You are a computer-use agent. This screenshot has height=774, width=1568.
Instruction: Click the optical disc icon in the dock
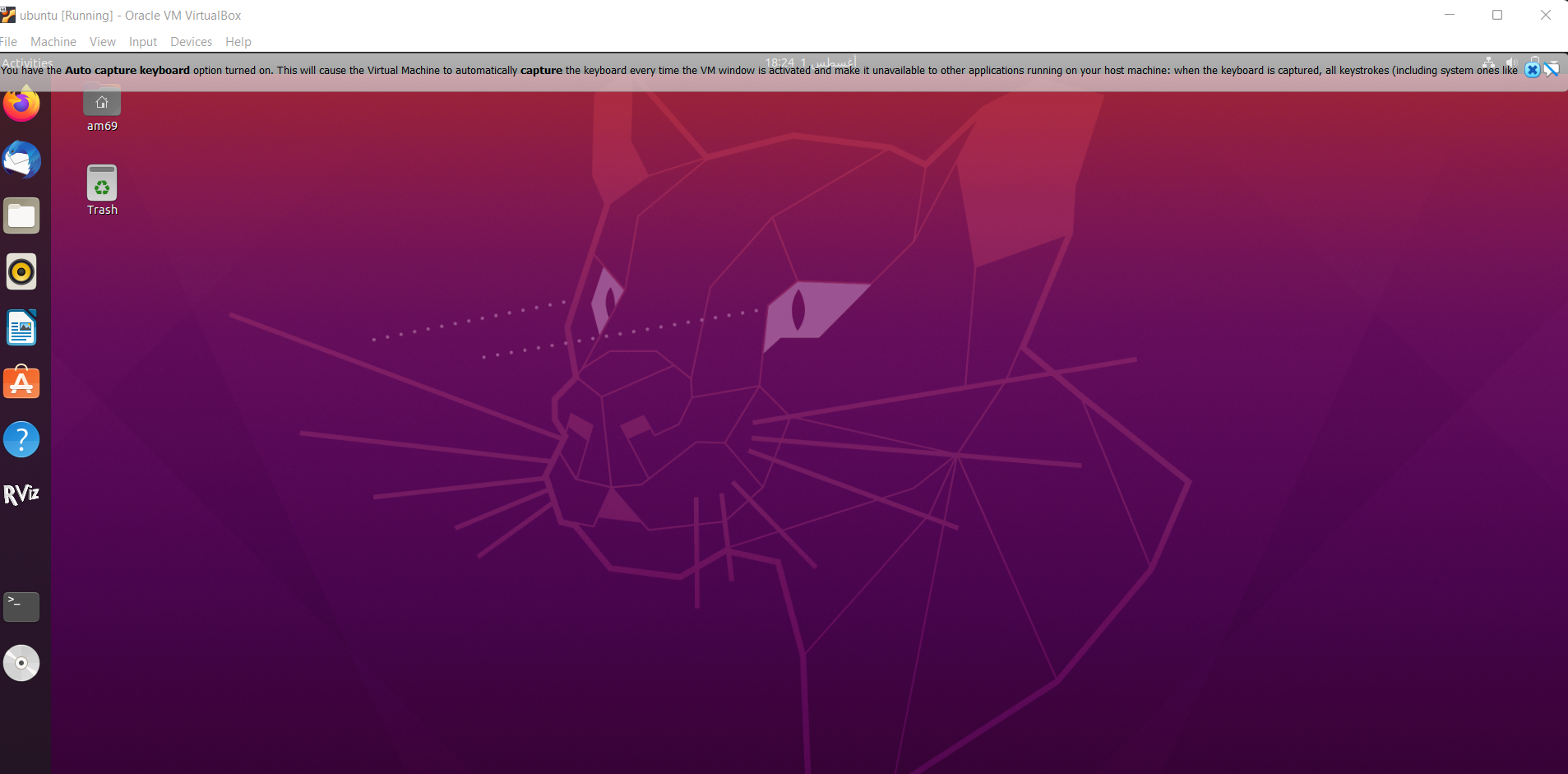coord(21,663)
